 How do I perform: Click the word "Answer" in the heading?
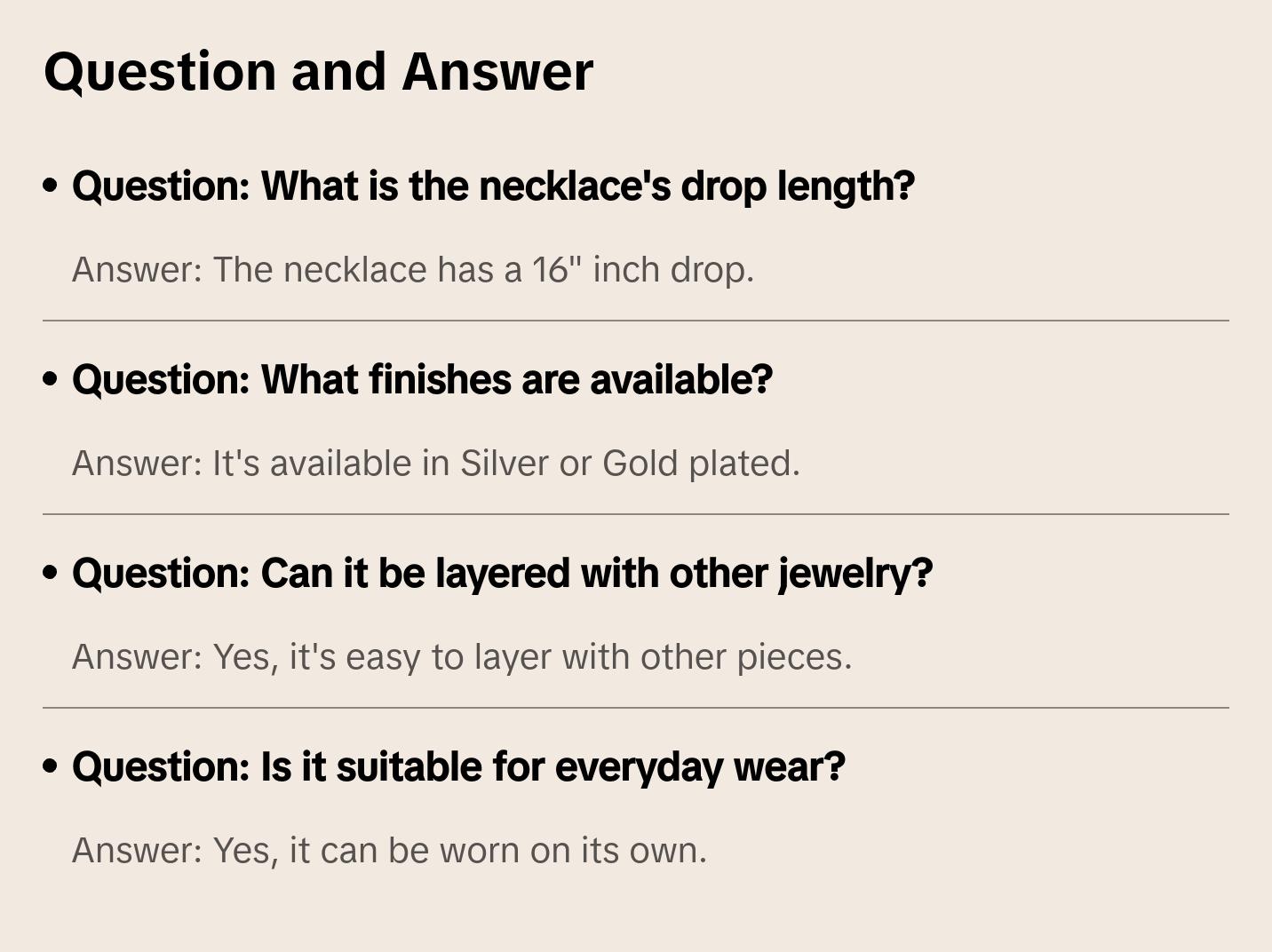point(497,72)
